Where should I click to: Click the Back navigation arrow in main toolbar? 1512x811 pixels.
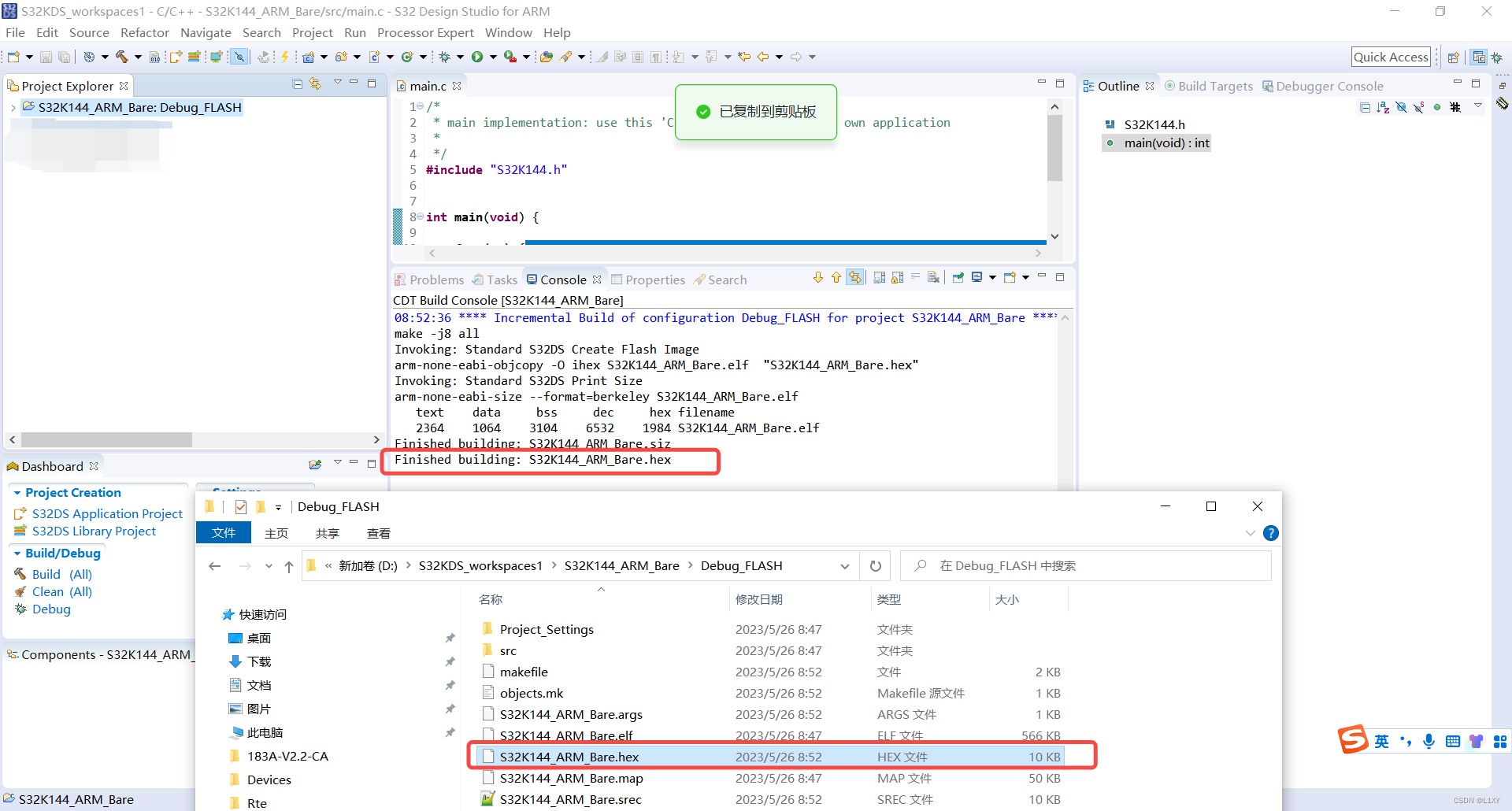coord(763,57)
